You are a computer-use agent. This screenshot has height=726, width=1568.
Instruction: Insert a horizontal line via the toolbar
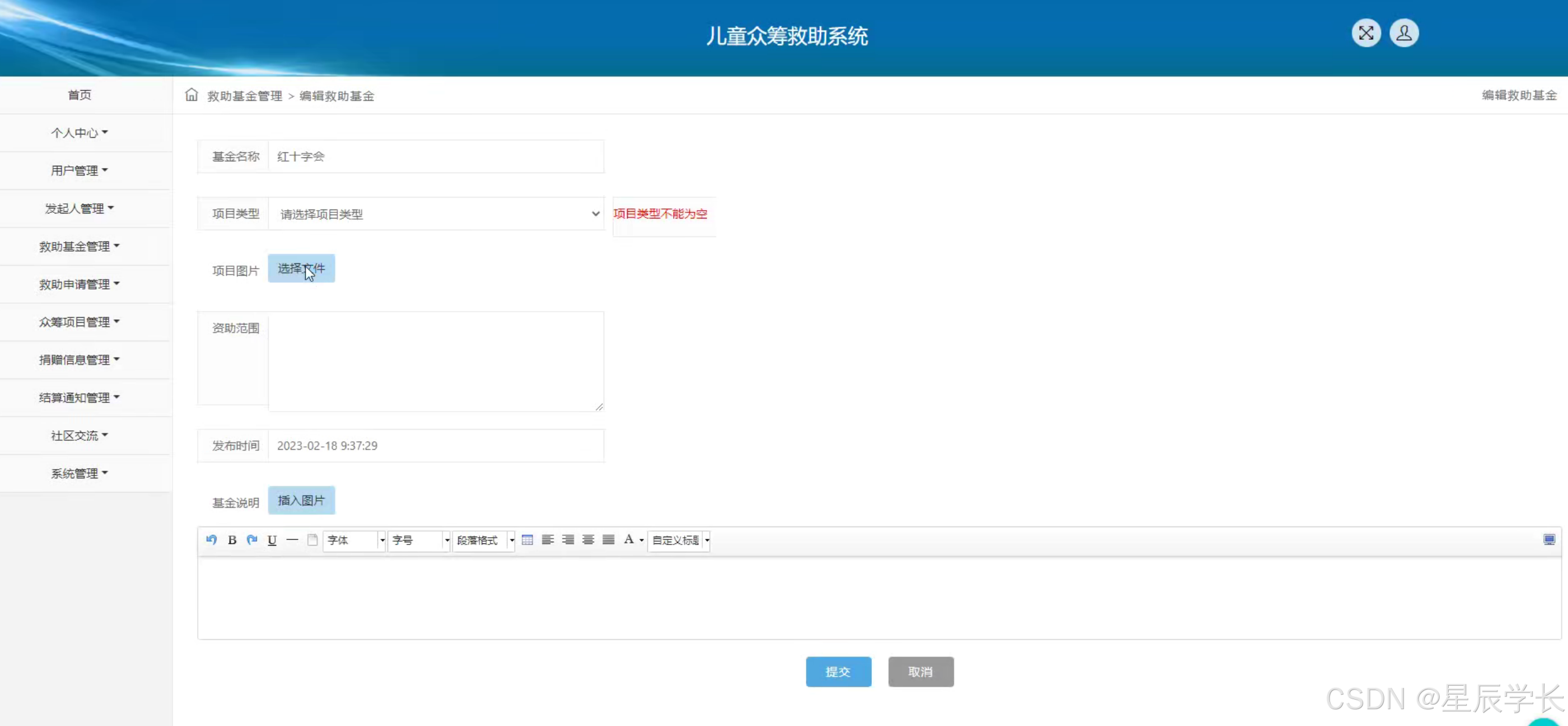[292, 539]
